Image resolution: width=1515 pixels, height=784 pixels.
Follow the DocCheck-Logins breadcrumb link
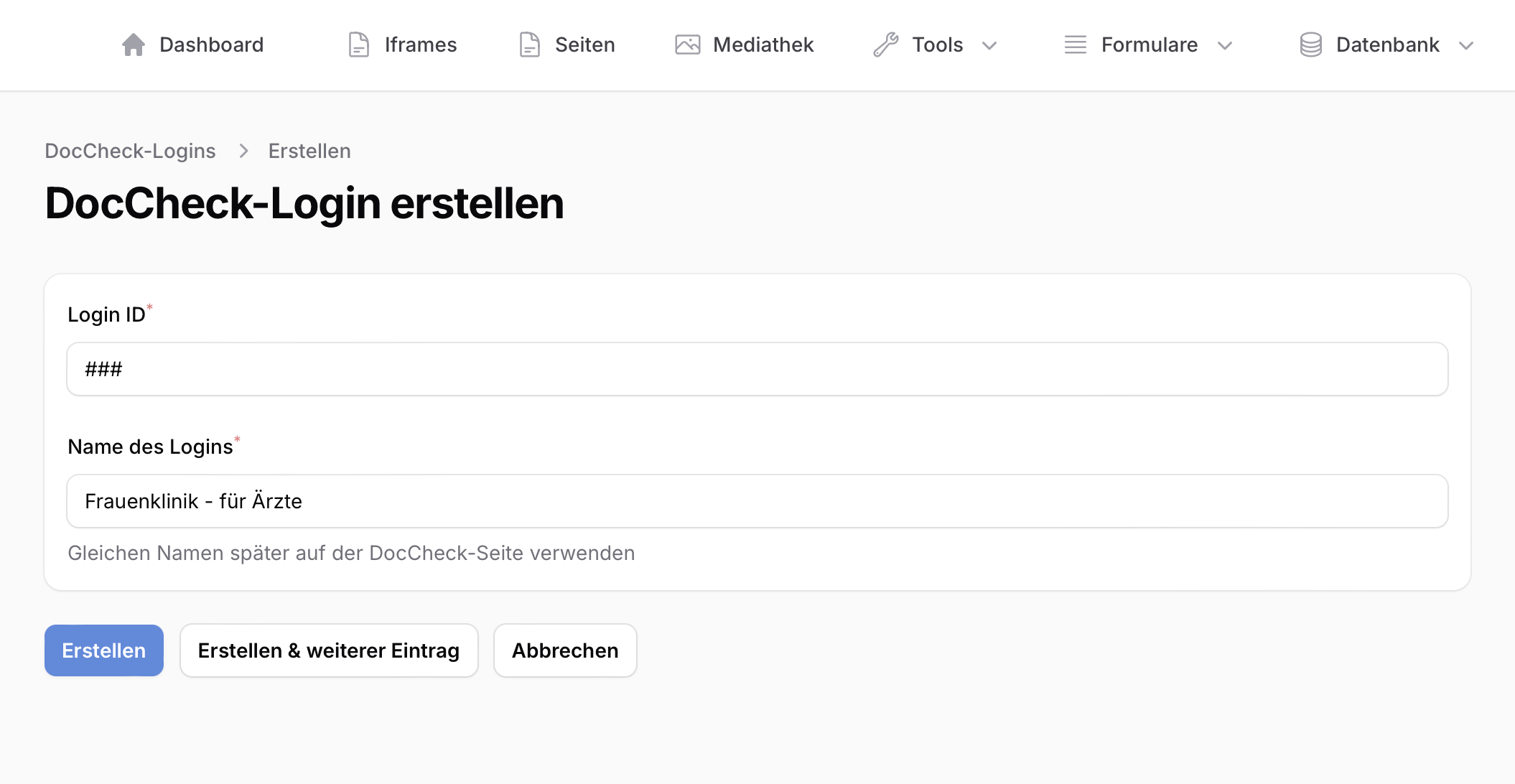click(130, 151)
